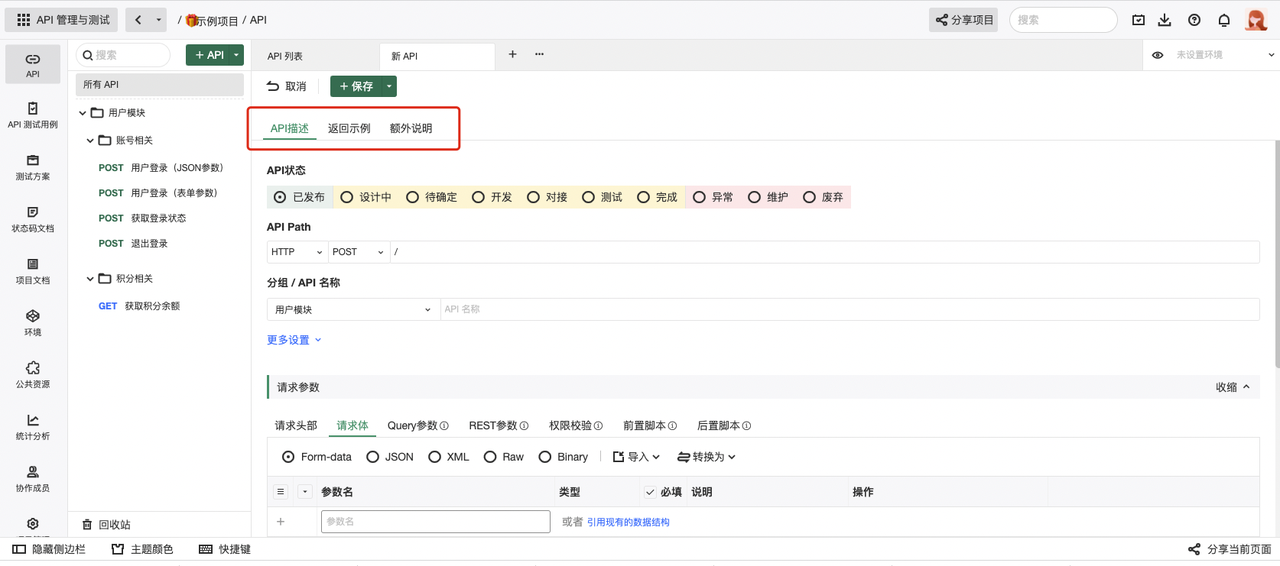Open 协作成员 in sidebar
Screen dimensions: 1280x566
[33, 480]
